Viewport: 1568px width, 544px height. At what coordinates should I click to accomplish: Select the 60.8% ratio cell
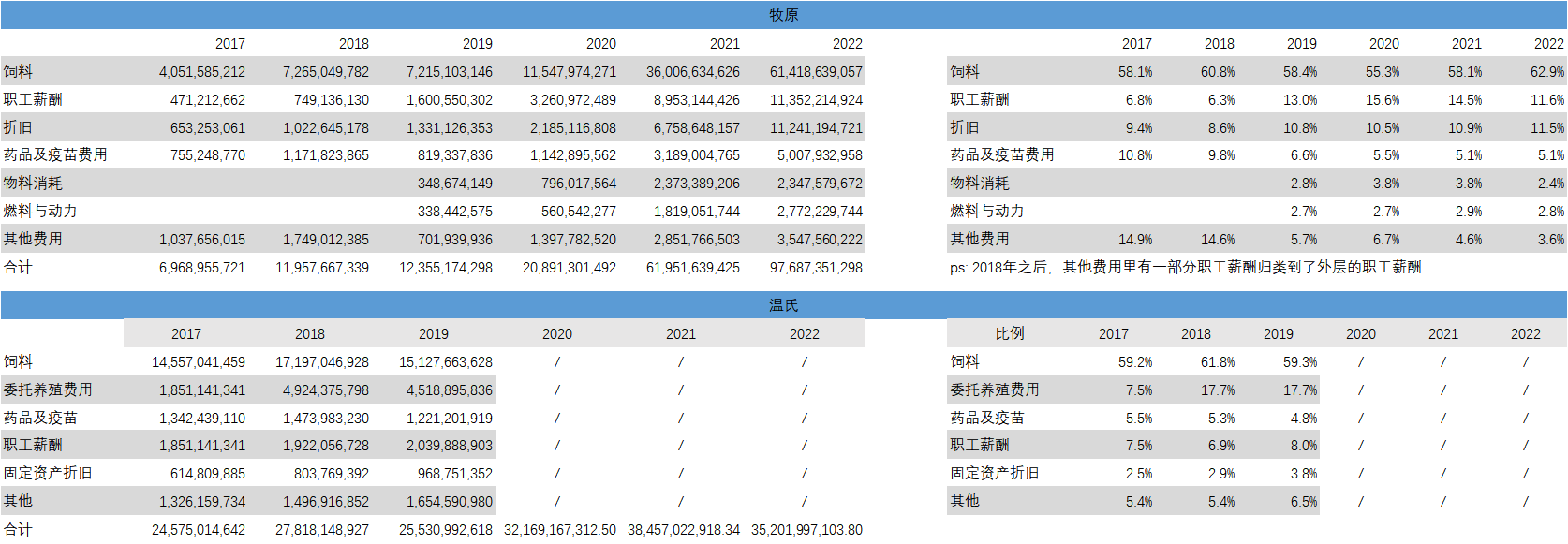tap(1218, 72)
